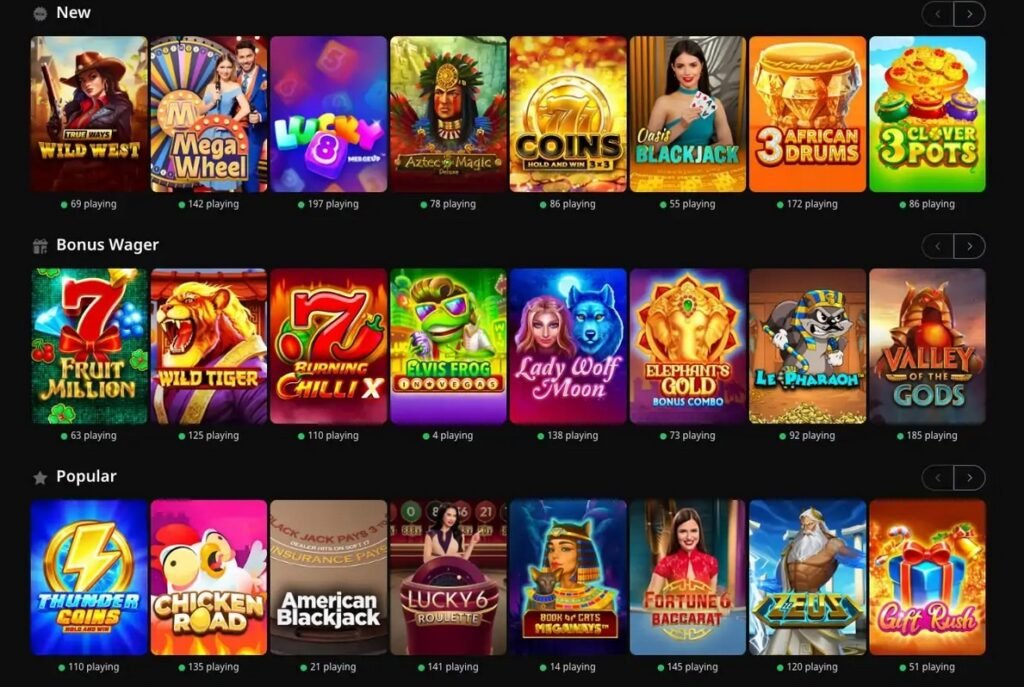Screen dimensions: 1024x687
Task: Select the Elvis Frog in Vegas game
Action: click(x=448, y=346)
